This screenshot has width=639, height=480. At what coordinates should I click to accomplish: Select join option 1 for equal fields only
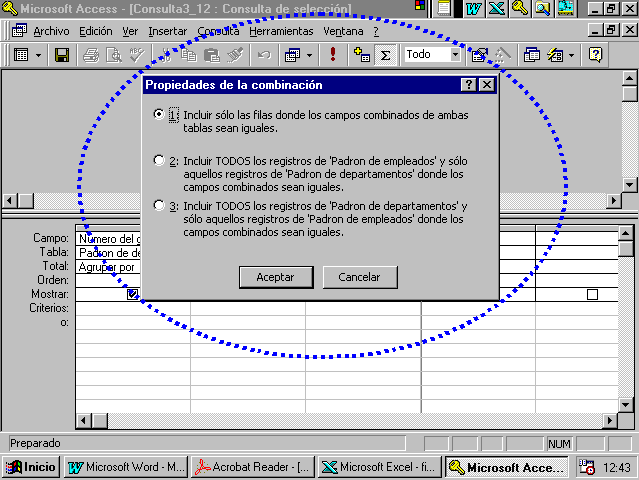(159, 115)
